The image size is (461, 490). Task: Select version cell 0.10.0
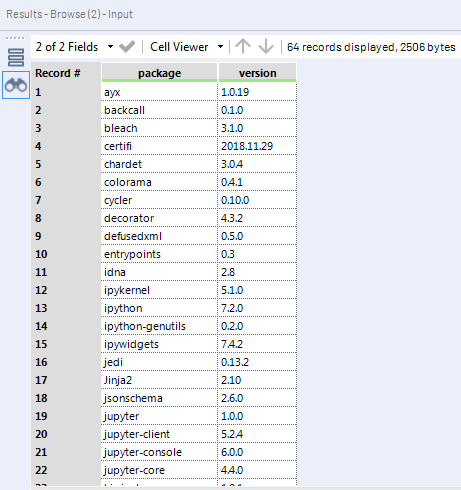[x=257, y=200]
